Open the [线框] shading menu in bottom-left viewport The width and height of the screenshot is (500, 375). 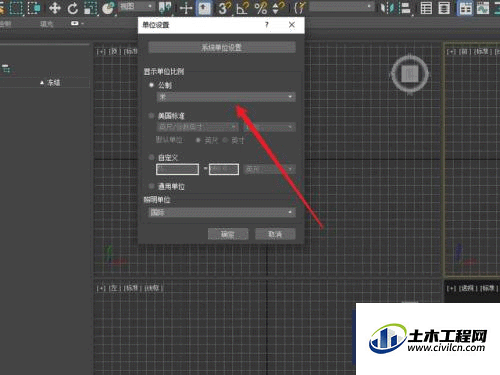tap(153, 288)
